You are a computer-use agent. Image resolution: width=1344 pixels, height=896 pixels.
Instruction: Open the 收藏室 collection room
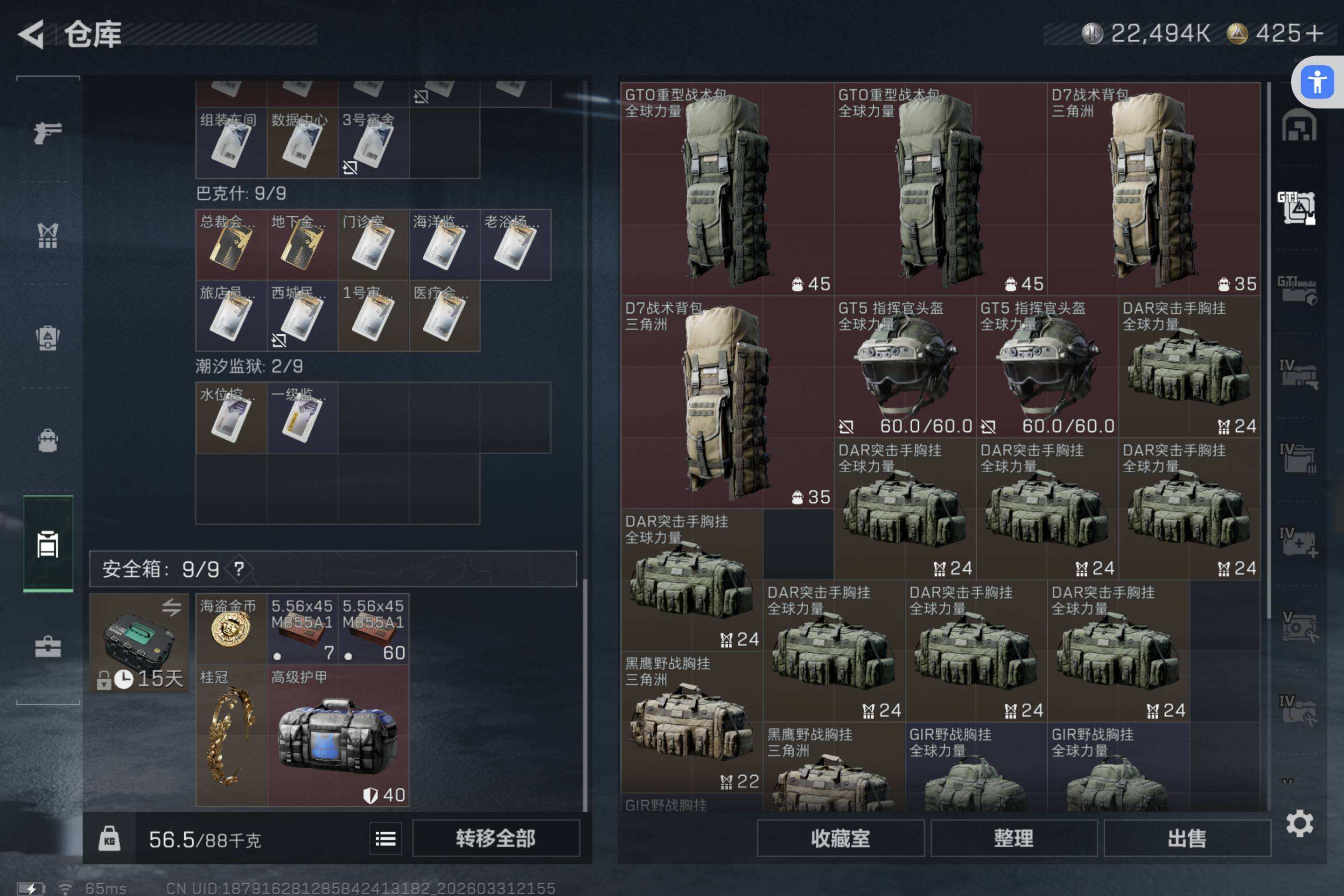point(840,838)
